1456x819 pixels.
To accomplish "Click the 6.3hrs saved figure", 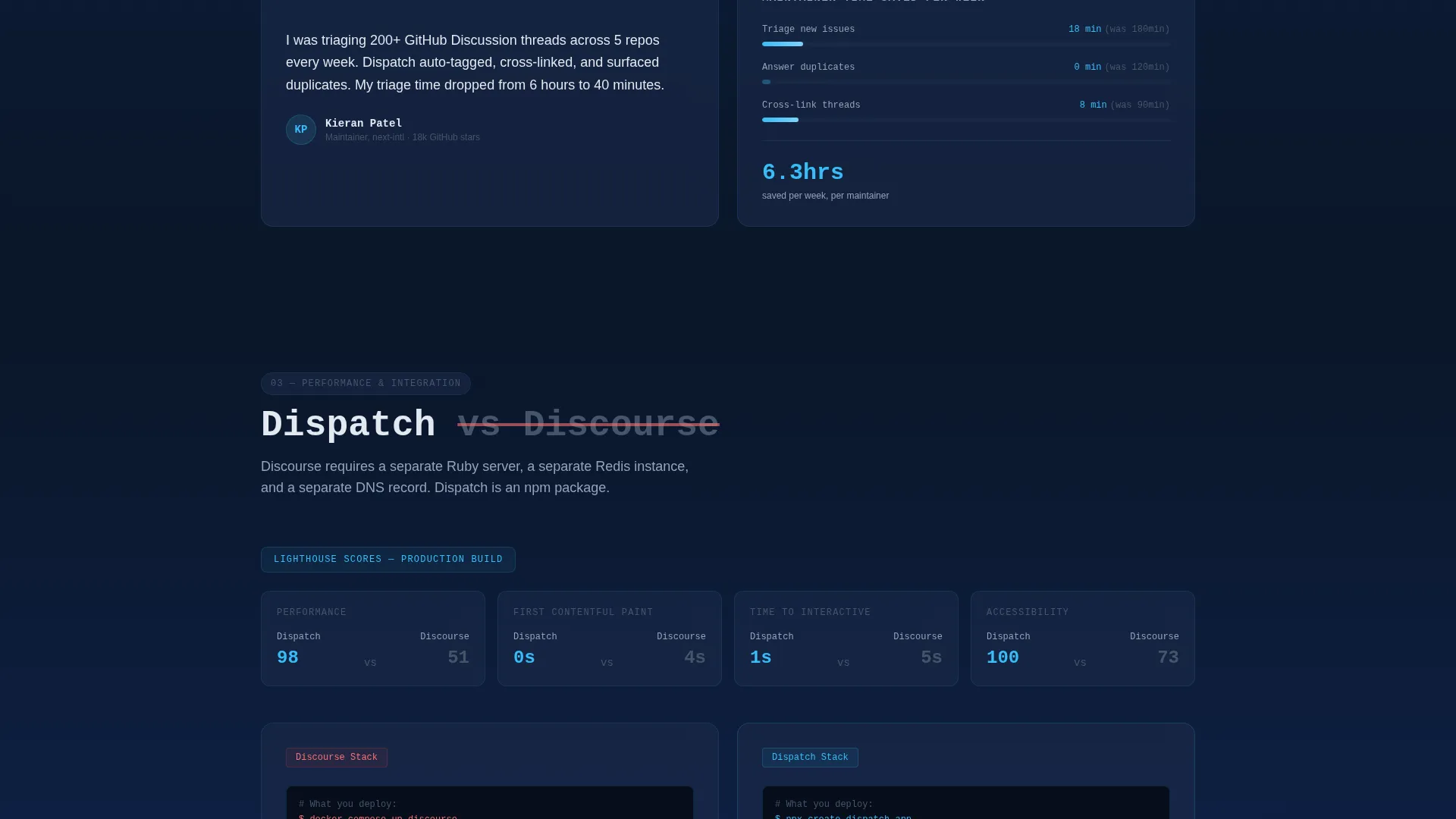I will pyautogui.click(x=802, y=172).
